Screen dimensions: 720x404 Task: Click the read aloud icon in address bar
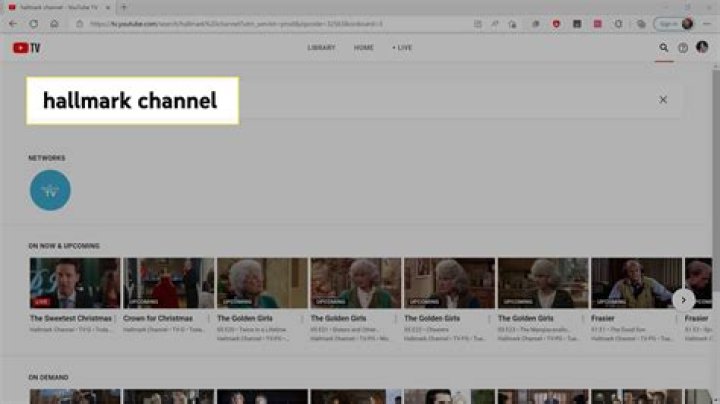click(495, 24)
